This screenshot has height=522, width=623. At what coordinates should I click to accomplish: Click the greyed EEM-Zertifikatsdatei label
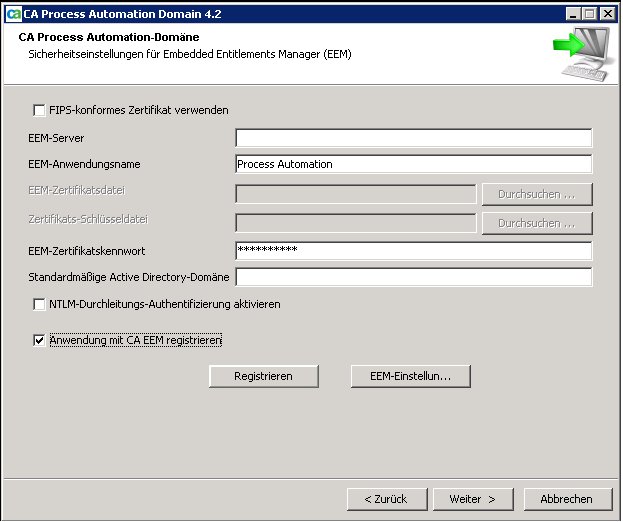click(x=77, y=191)
